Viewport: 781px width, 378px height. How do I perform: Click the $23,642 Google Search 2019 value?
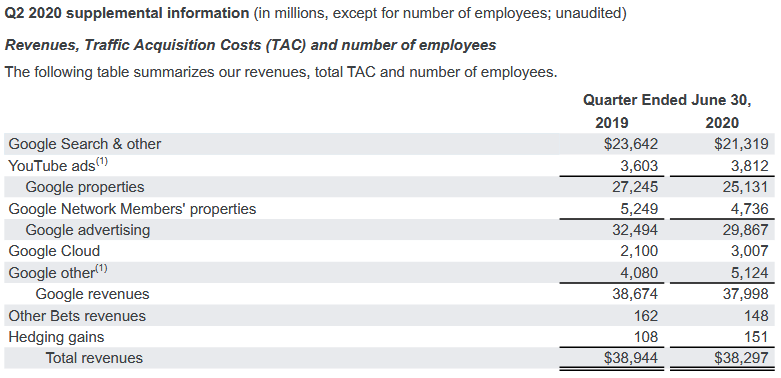point(631,144)
